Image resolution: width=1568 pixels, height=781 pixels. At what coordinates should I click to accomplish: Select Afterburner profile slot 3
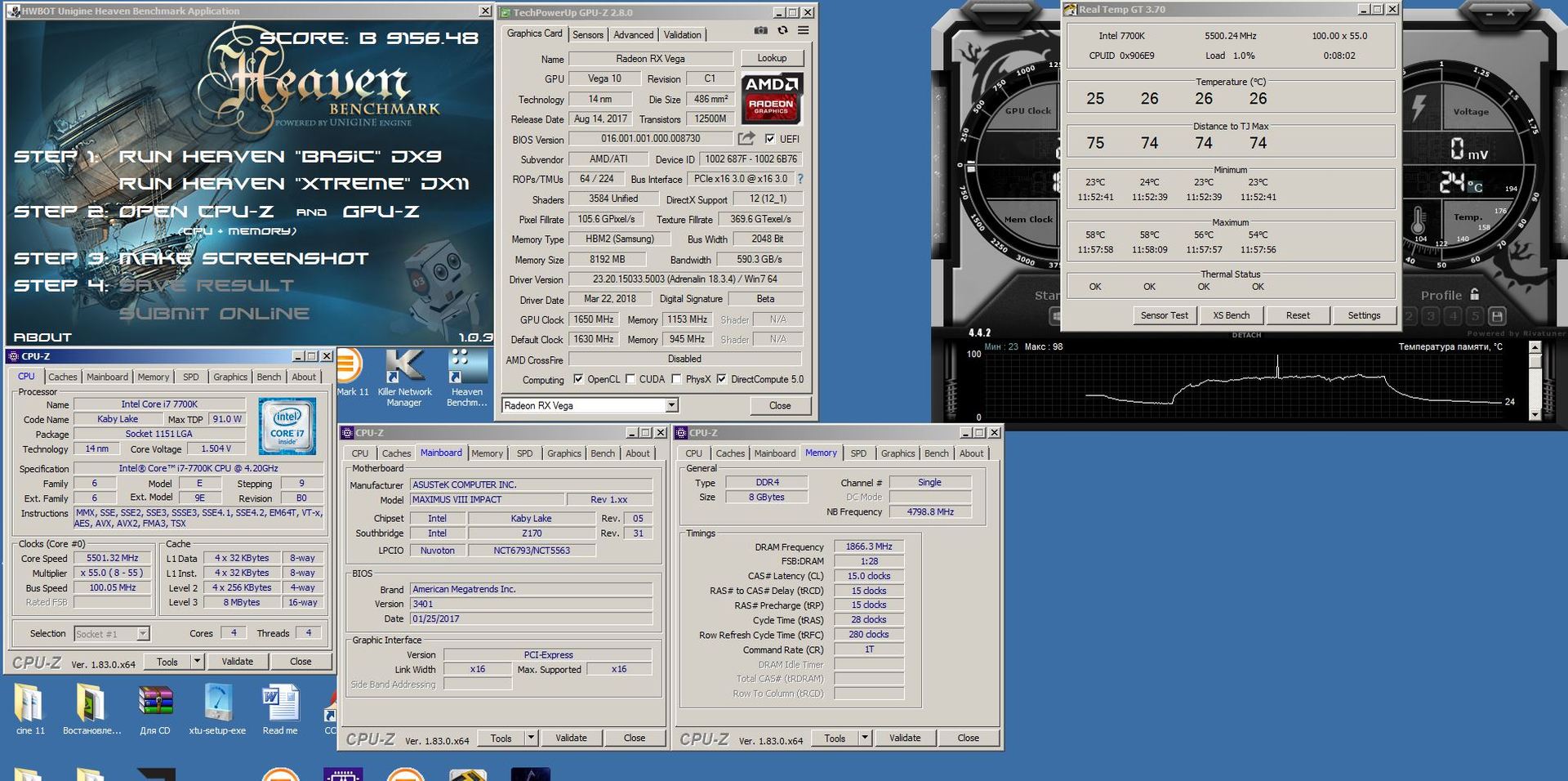pyautogui.click(x=1431, y=315)
